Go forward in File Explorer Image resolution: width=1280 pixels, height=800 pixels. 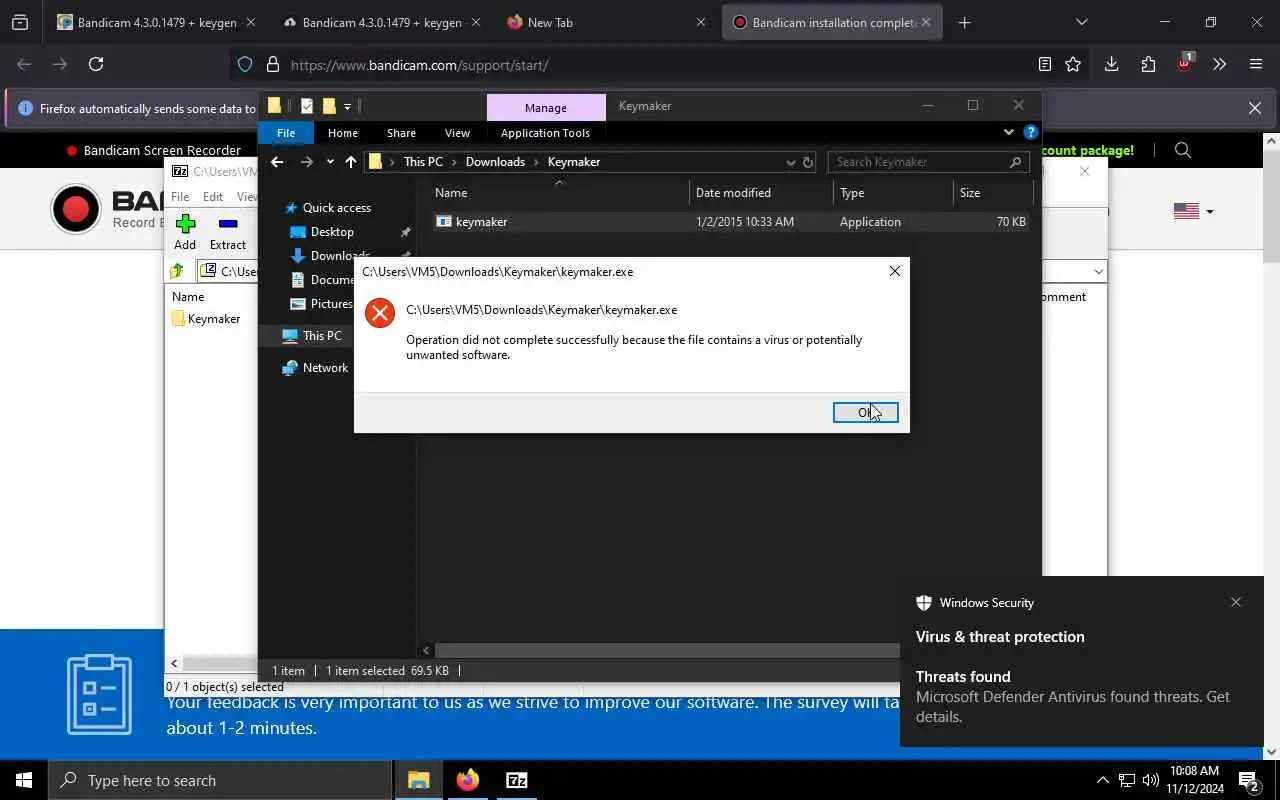pos(307,162)
